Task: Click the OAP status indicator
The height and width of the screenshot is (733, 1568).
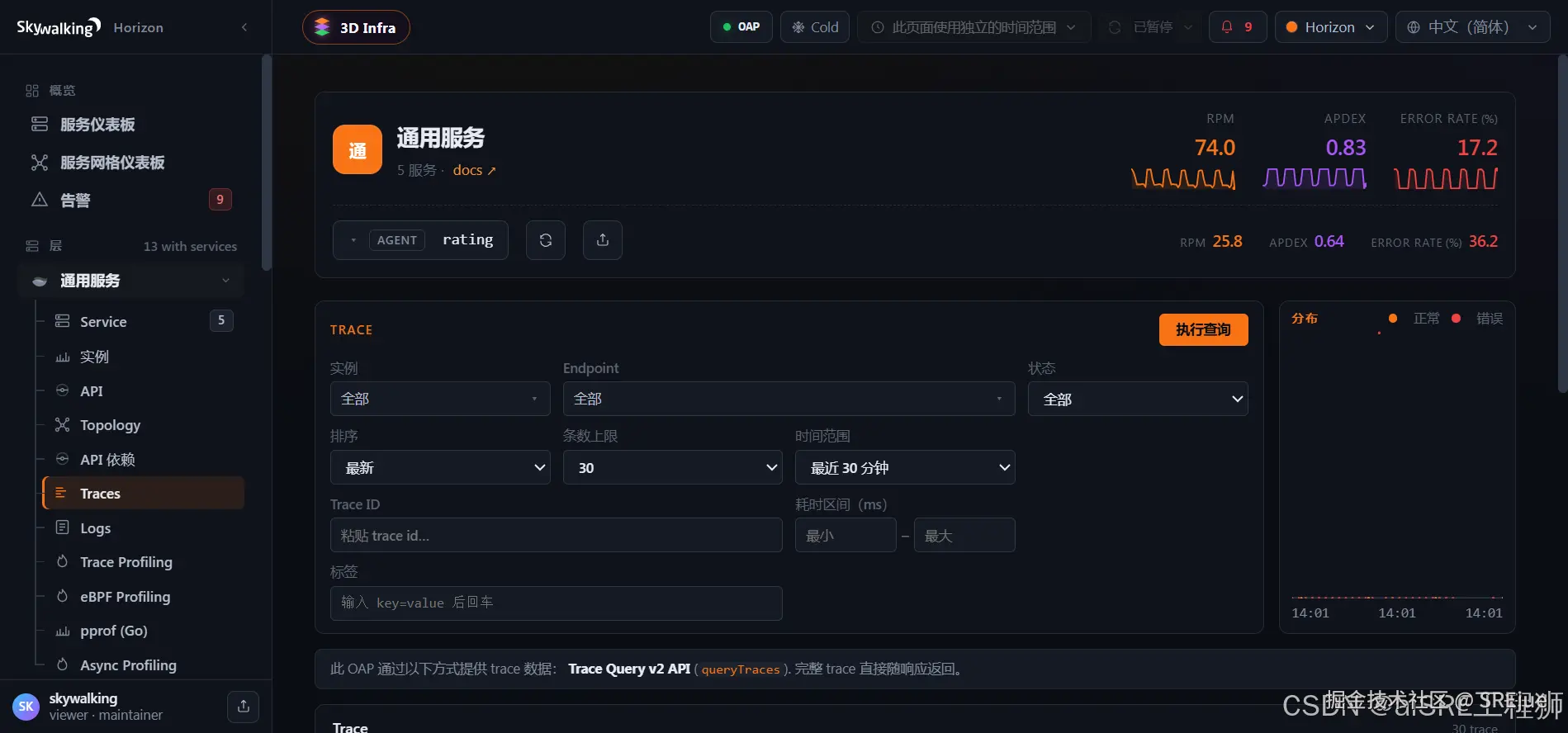Action: (741, 27)
